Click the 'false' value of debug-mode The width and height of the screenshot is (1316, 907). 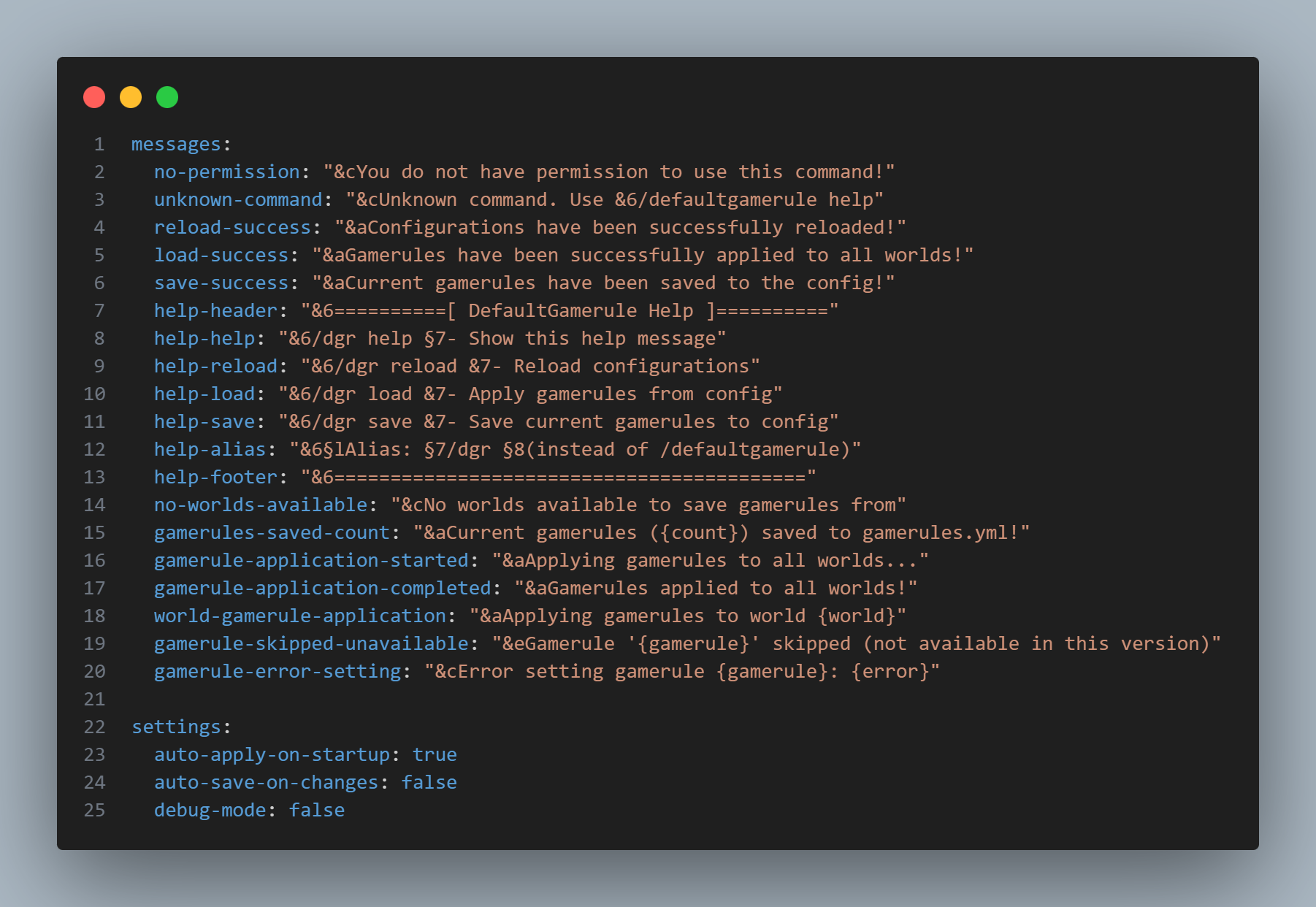[x=317, y=811]
